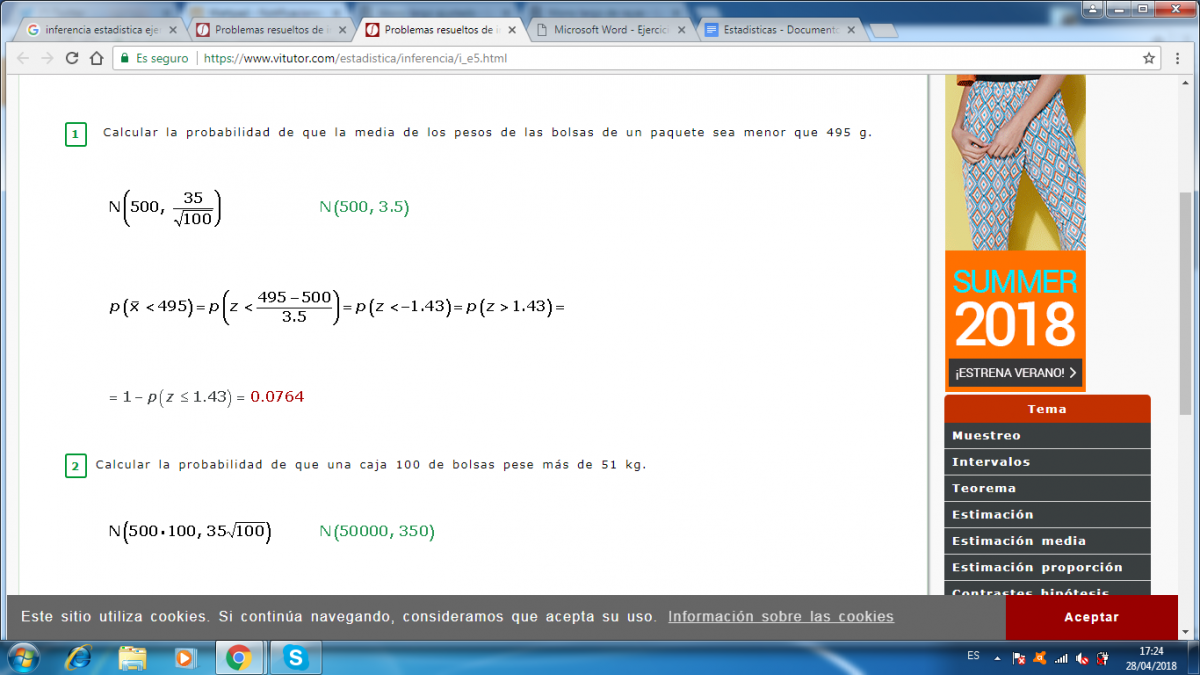This screenshot has height=675, width=1200.
Task: Bookmark this page with the star icon
Action: pyautogui.click(x=1149, y=58)
